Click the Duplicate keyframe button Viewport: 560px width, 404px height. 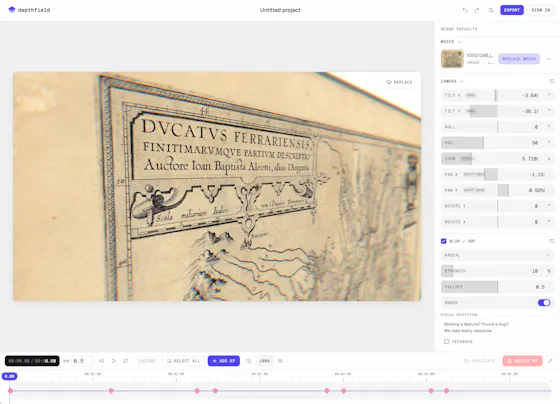pyautogui.click(x=479, y=361)
